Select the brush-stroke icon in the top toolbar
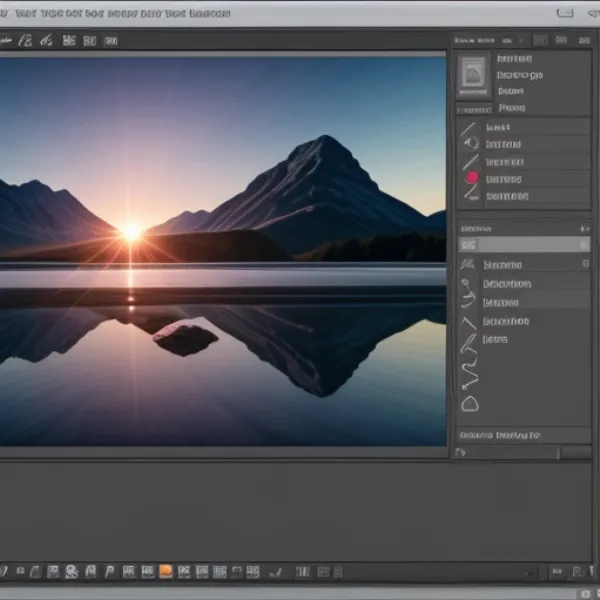The image size is (600, 600). click(46, 41)
